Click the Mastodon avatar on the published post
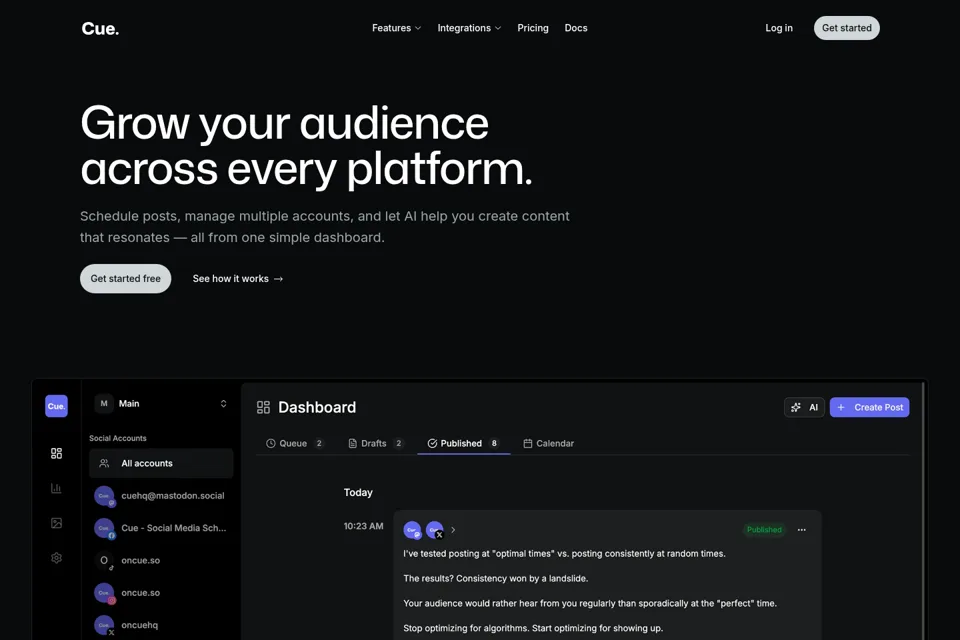This screenshot has width=960, height=640. click(413, 530)
